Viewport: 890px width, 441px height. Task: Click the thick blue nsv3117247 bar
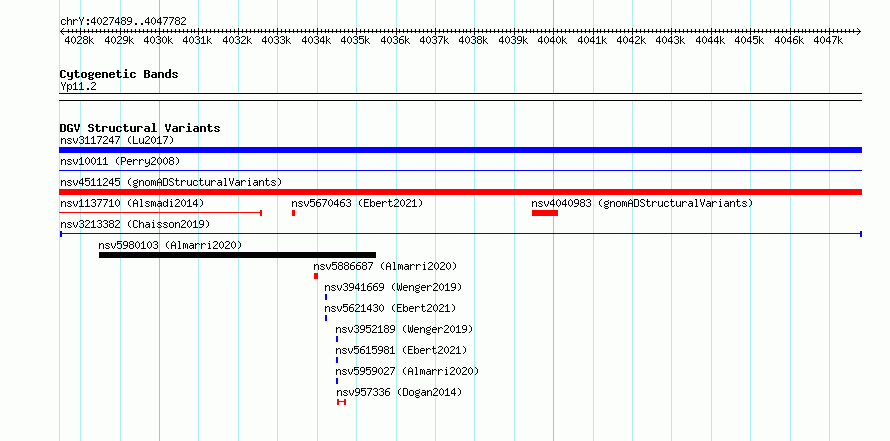click(x=460, y=150)
